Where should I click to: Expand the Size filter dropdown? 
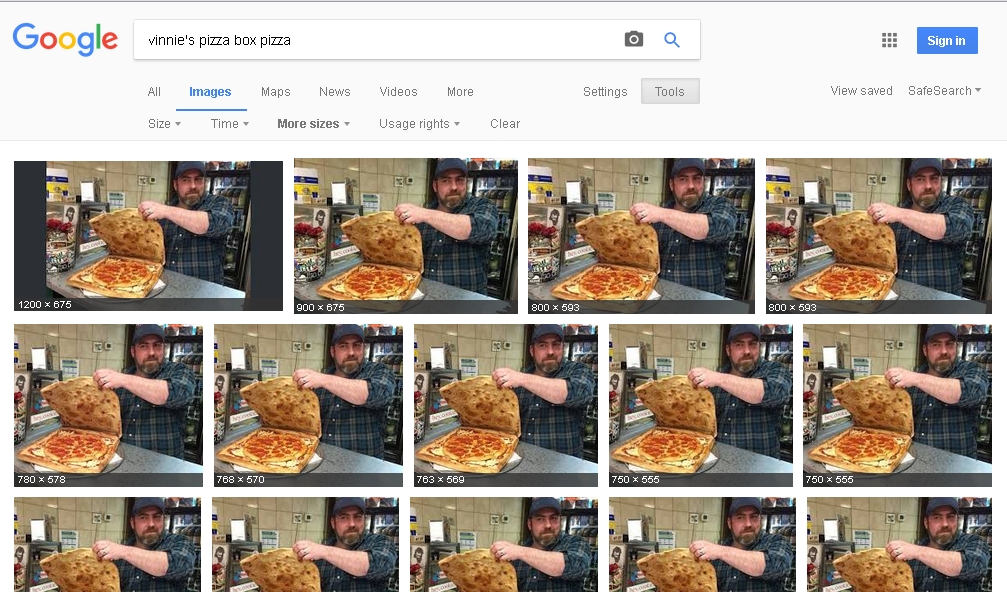pyautogui.click(x=164, y=123)
